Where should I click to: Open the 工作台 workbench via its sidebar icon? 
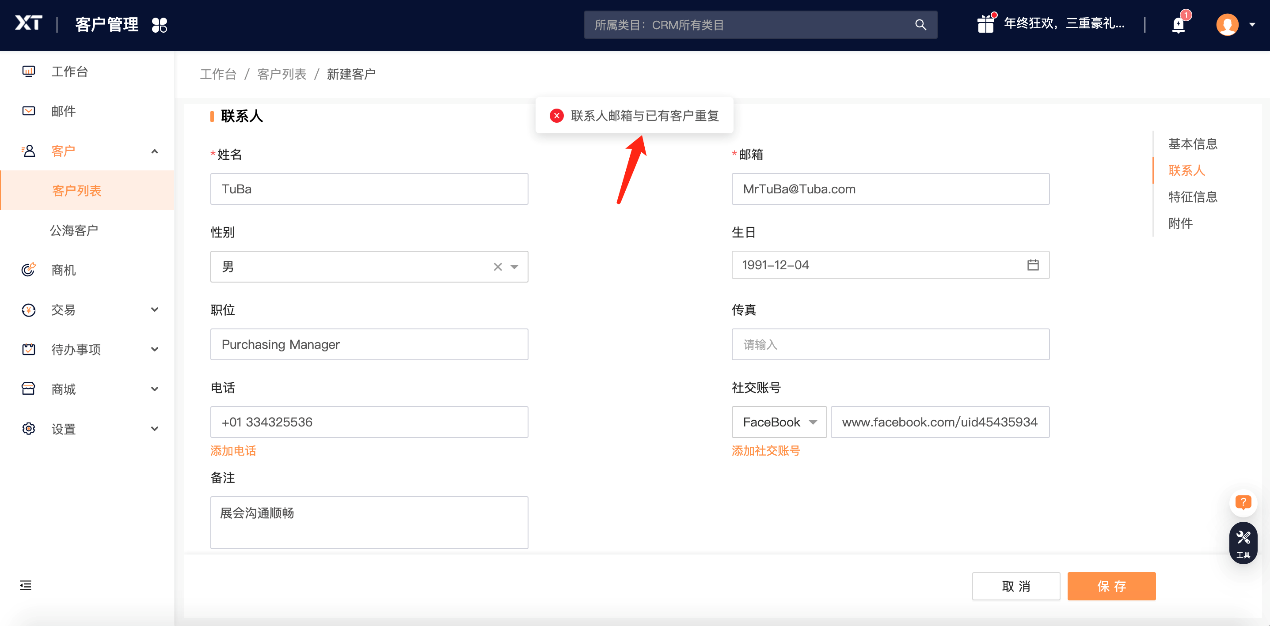coord(28,71)
